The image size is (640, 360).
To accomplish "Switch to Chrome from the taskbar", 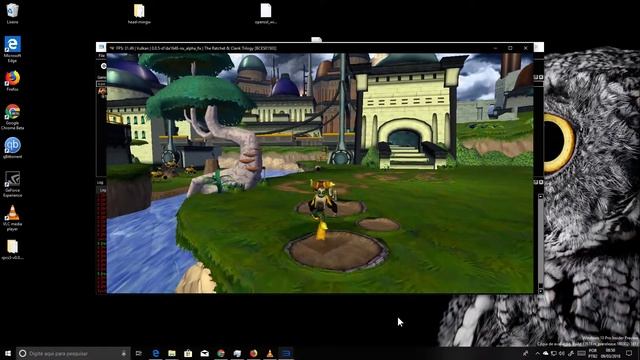I will coord(221,353).
